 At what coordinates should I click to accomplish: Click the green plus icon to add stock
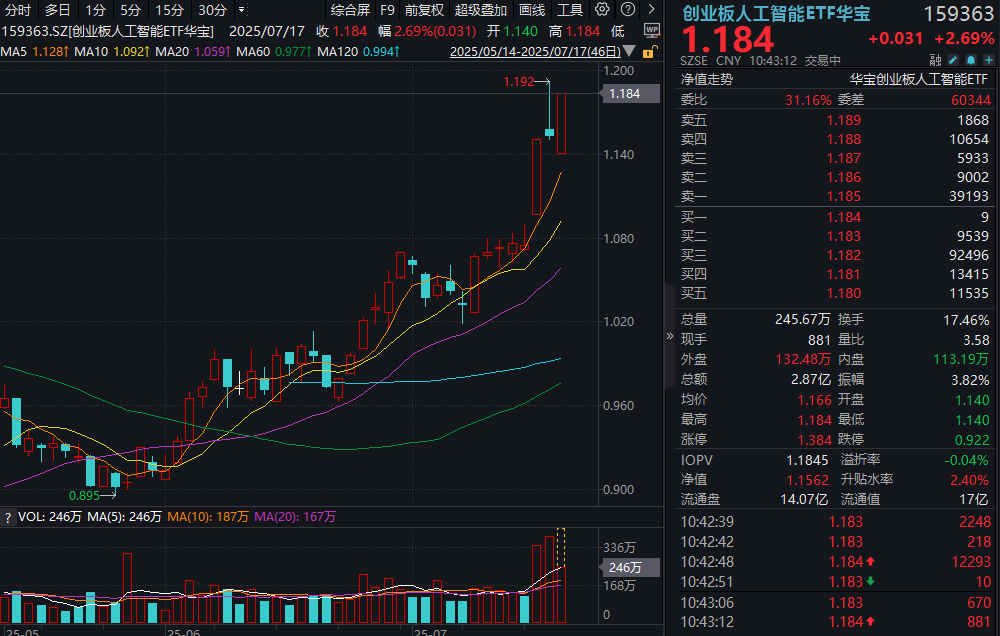pyautogui.click(x=988, y=60)
